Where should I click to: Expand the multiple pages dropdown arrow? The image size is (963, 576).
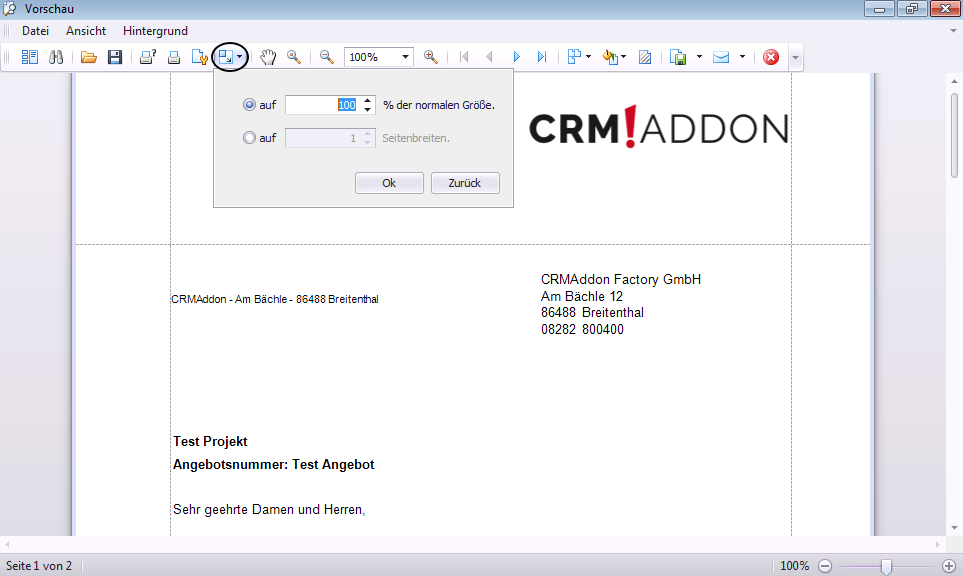point(588,57)
